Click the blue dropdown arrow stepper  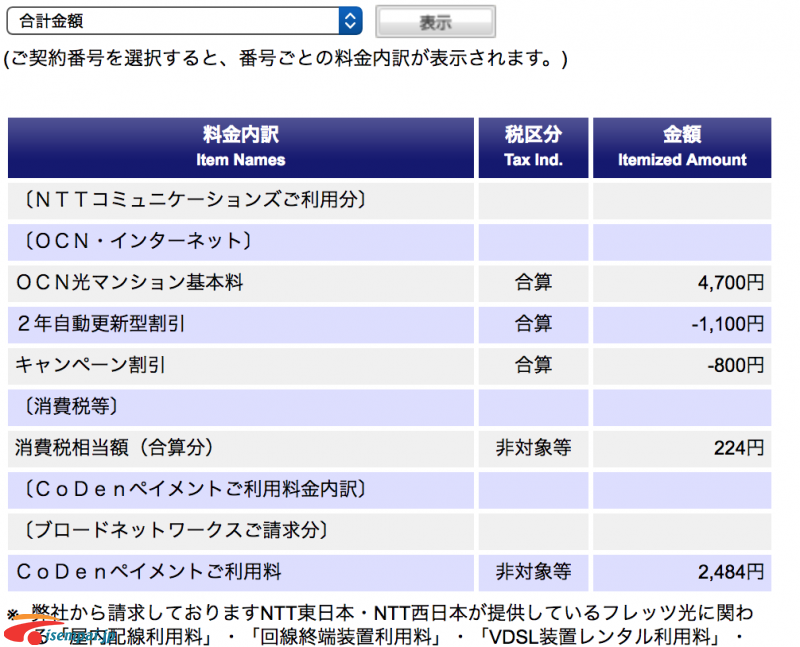click(x=350, y=20)
